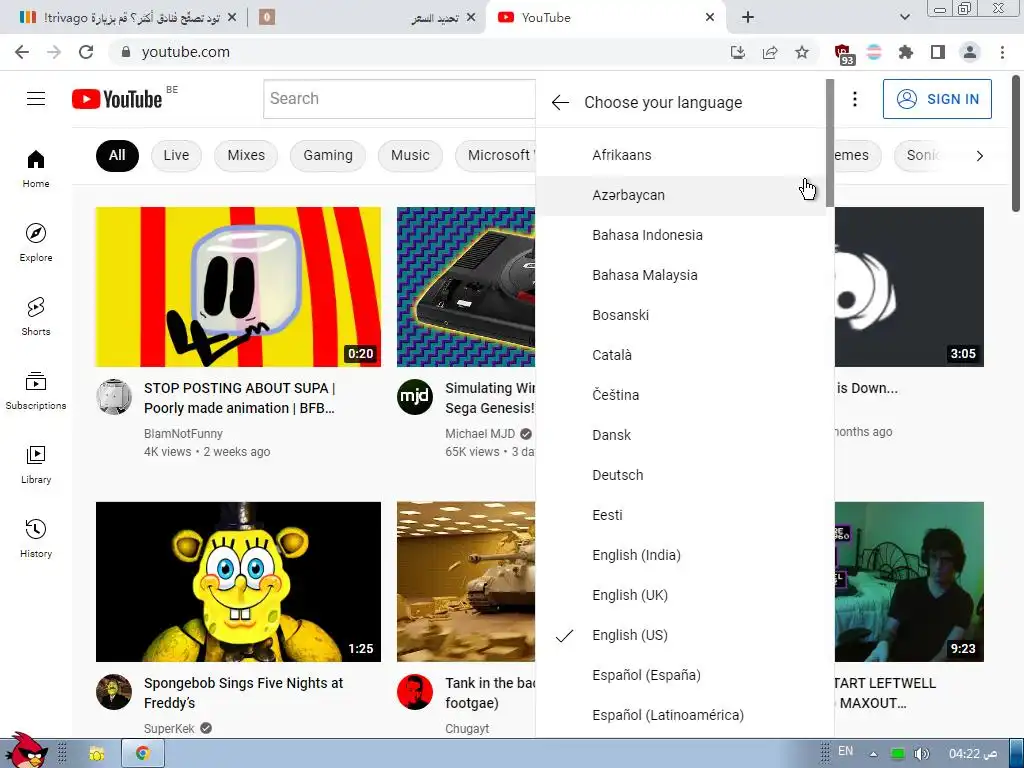The image size is (1024, 768).
Task: Select the Music category chip
Action: (x=410, y=155)
